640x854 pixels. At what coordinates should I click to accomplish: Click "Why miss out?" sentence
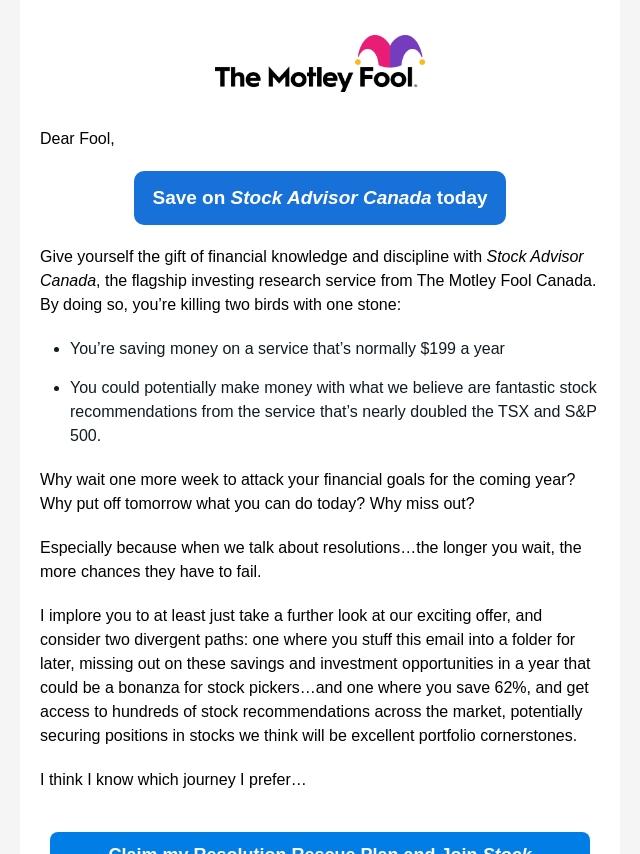pos(421,504)
